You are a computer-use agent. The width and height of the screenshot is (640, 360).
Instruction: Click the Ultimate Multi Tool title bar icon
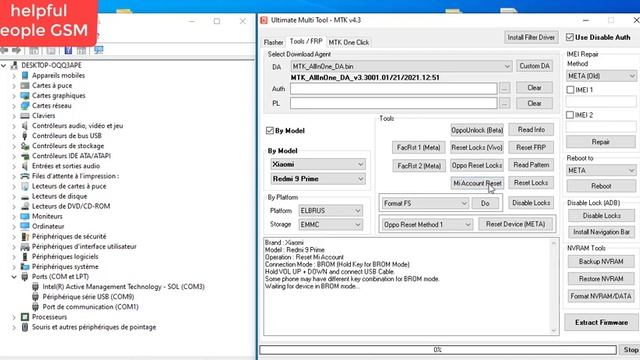264,20
